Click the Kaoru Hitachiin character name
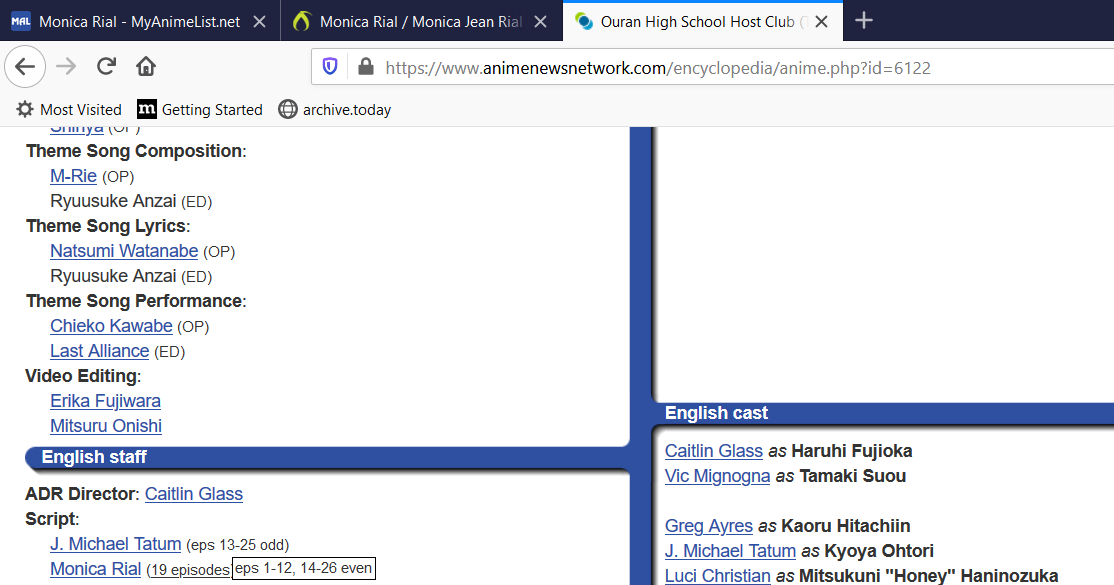The image size is (1114, 585). pyautogui.click(x=845, y=525)
